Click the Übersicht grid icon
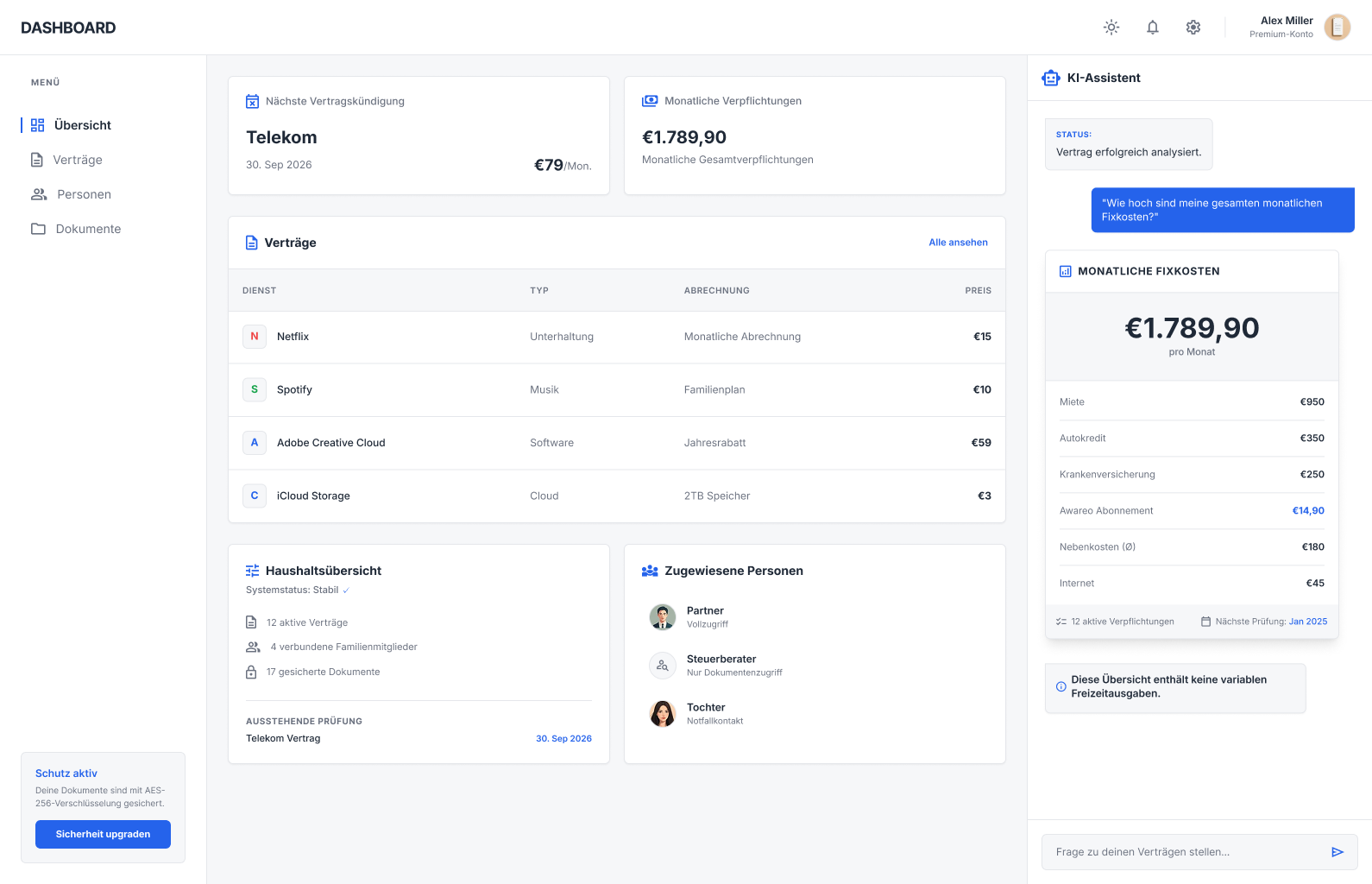1372x884 pixels. 37,125
